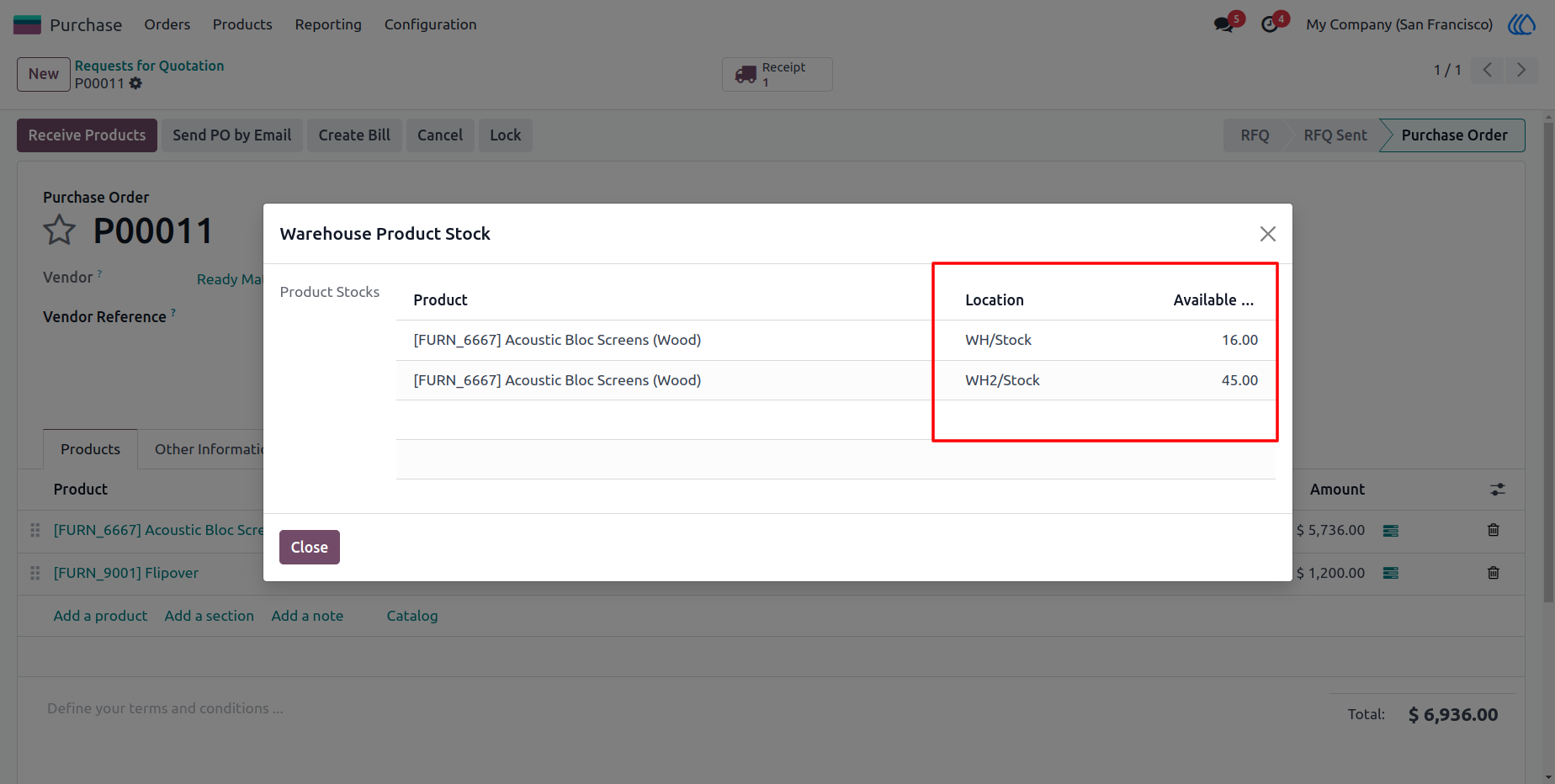Open [FURN_6667] Acoustic Bloc order line link

[x=158, y=530]
